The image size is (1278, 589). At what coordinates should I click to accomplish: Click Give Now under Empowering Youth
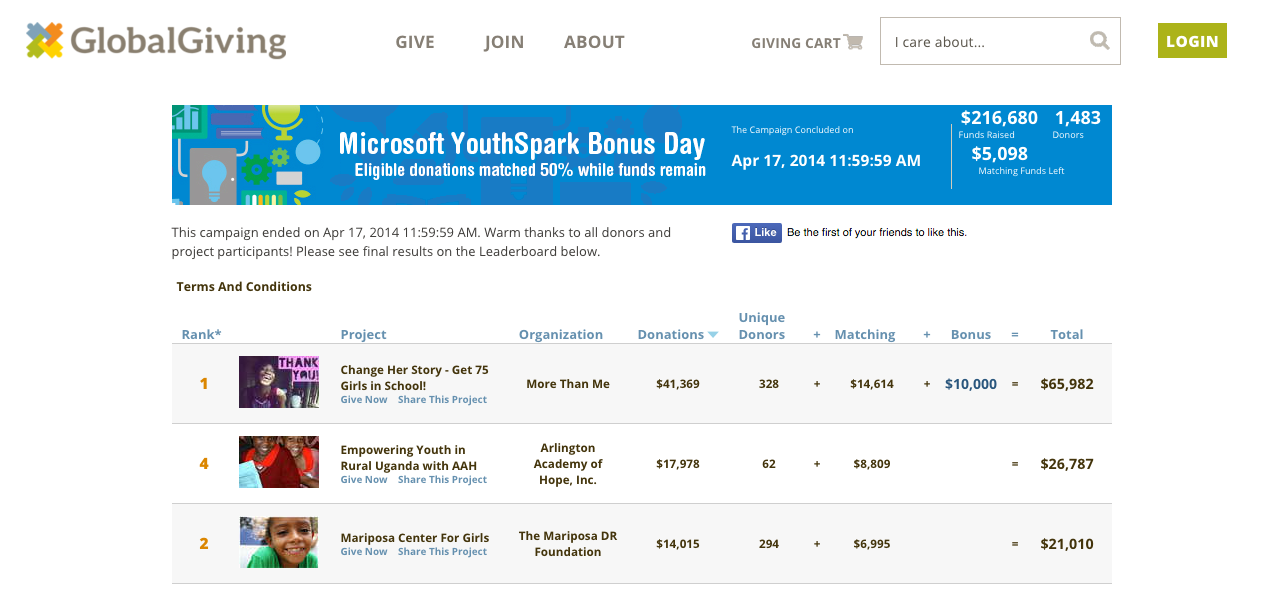tap(364, 480)
